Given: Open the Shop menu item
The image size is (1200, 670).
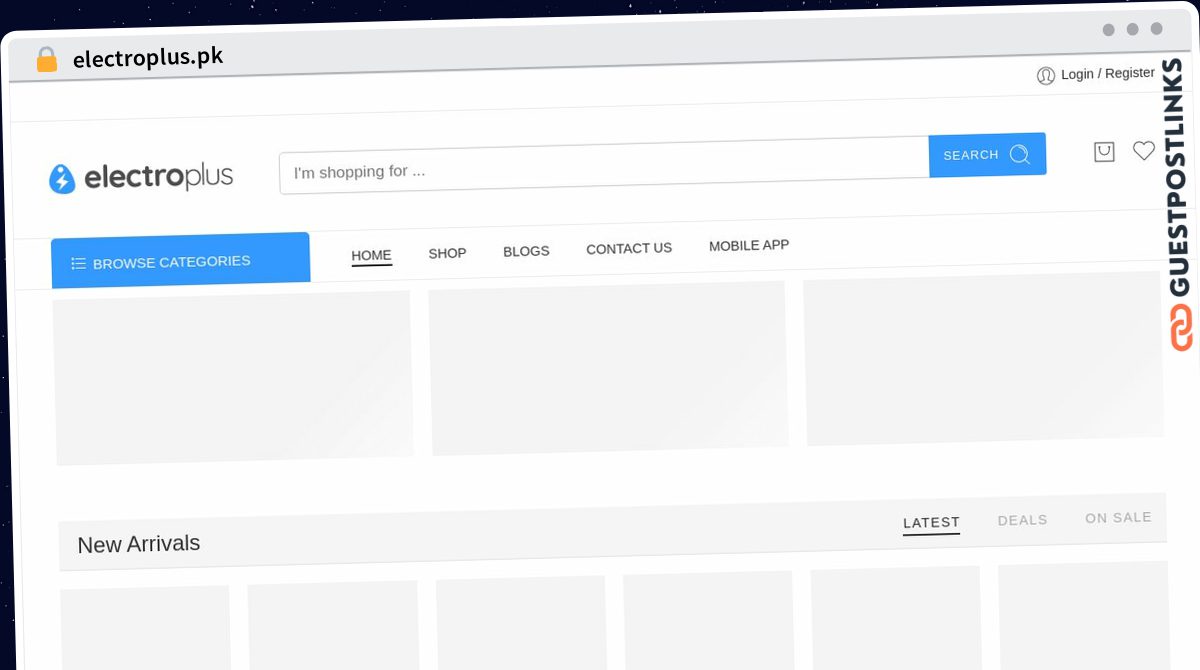Looking at the screenshot, I should coord(447,253).
